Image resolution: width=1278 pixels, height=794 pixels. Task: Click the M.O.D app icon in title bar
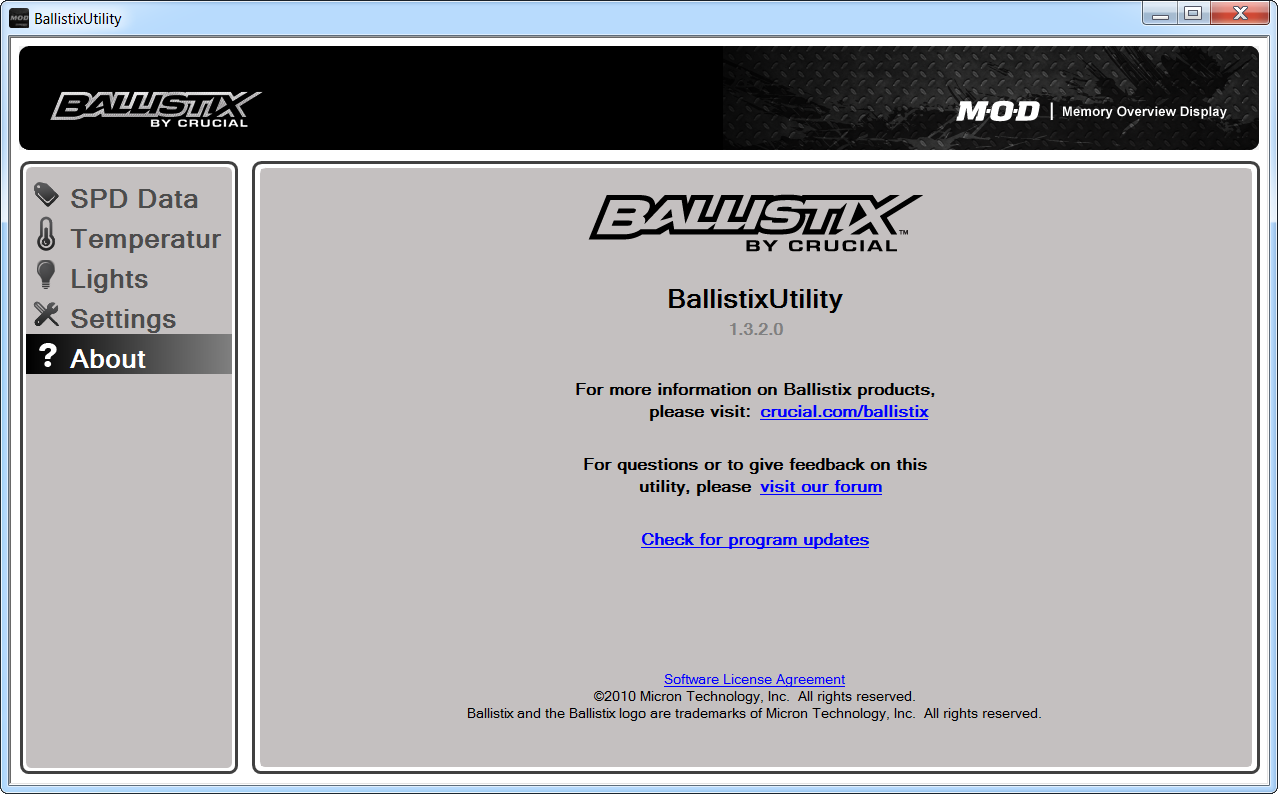[19, 18]
